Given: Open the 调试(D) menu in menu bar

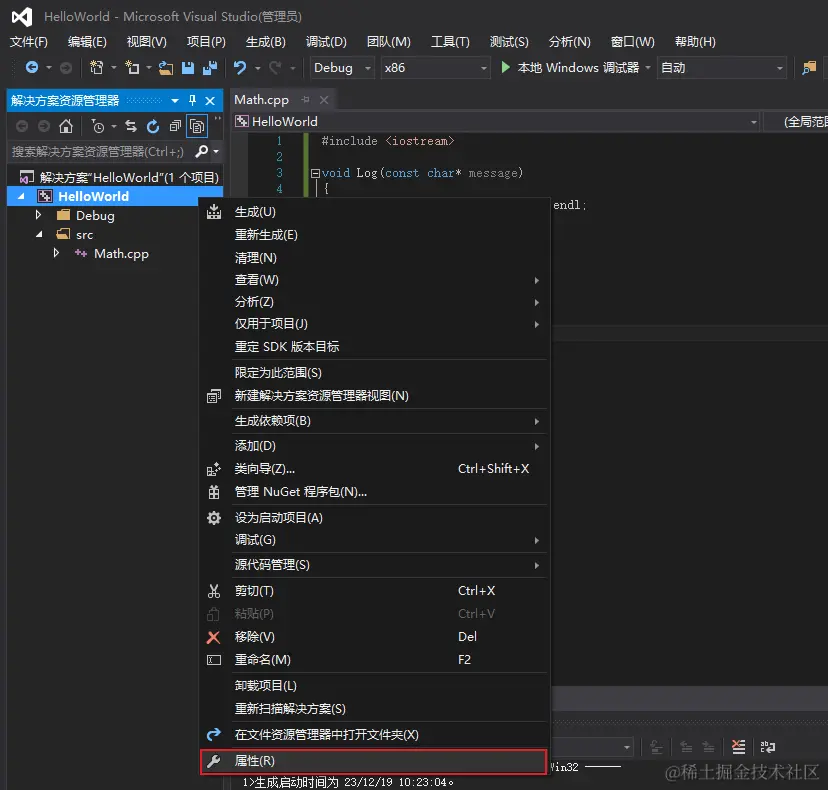Looking at the screenshot, I should (326, 42).
